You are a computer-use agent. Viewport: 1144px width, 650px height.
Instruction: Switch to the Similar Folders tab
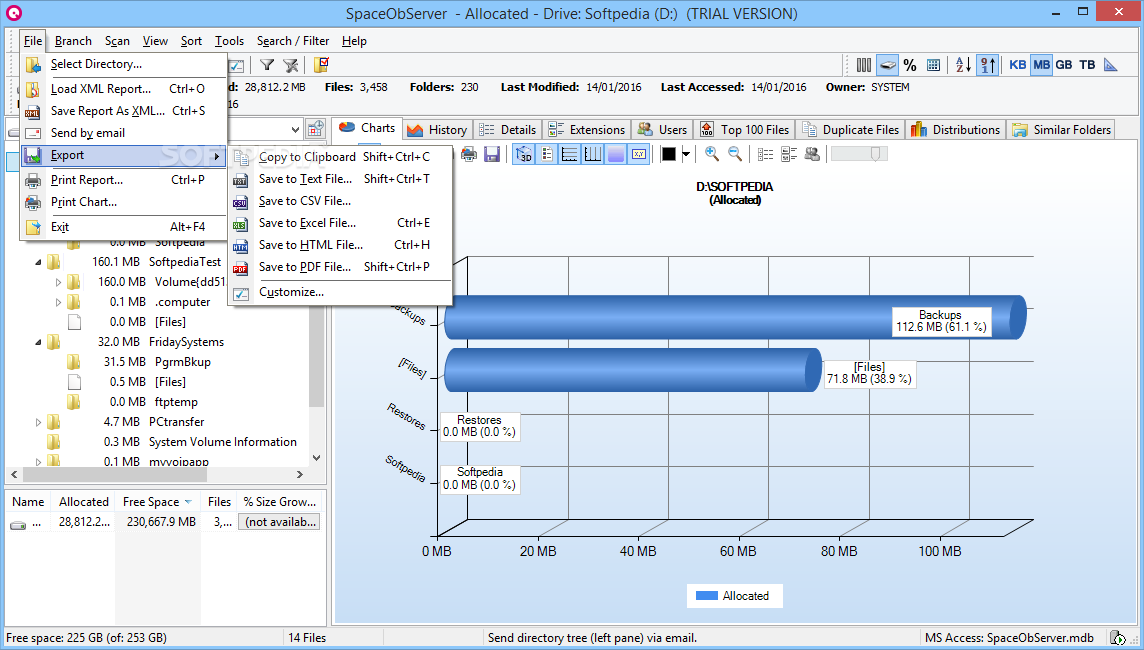click(x=1062, y=130)
